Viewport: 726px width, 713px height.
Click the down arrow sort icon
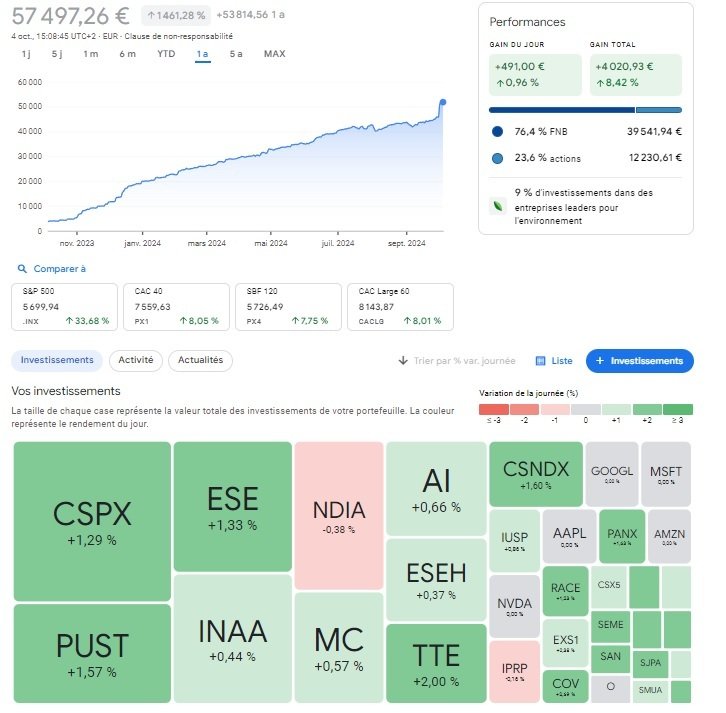(403, 361)
